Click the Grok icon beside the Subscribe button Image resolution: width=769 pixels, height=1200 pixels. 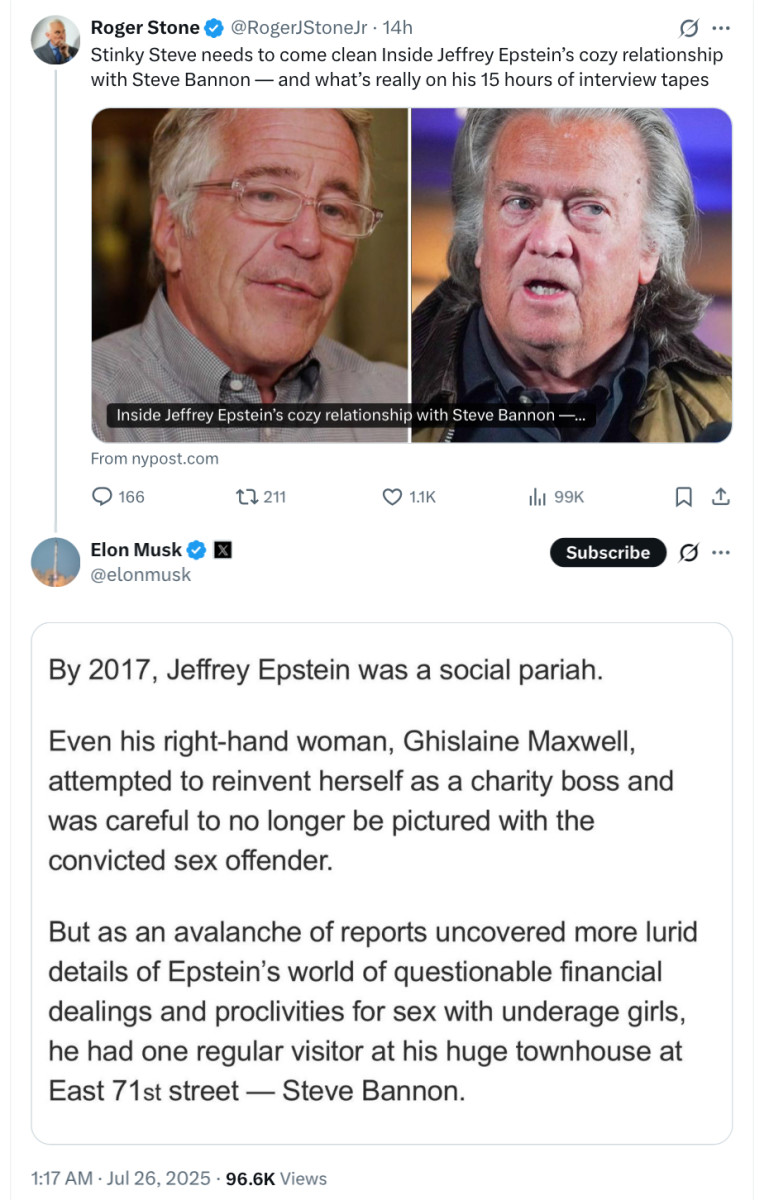(688, 552)
